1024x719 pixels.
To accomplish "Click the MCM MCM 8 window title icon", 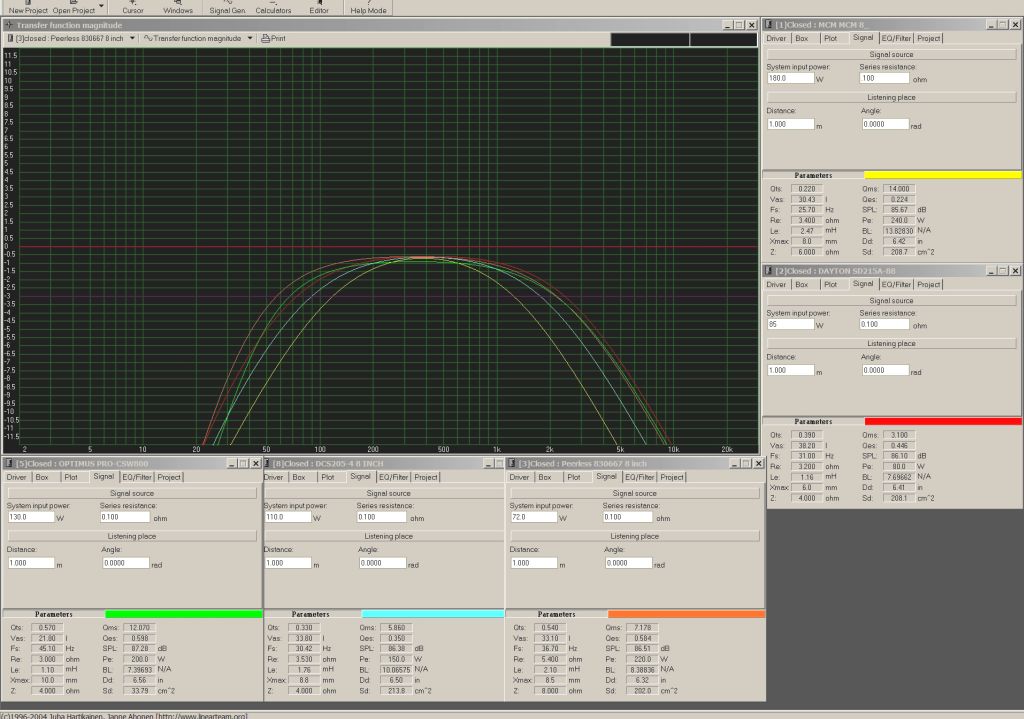I will point(769,25).
